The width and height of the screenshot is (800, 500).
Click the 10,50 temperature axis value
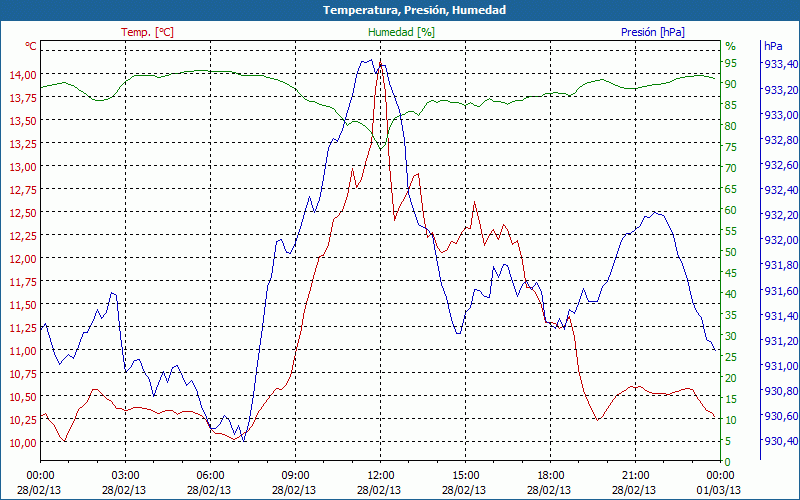coord(22,396)
